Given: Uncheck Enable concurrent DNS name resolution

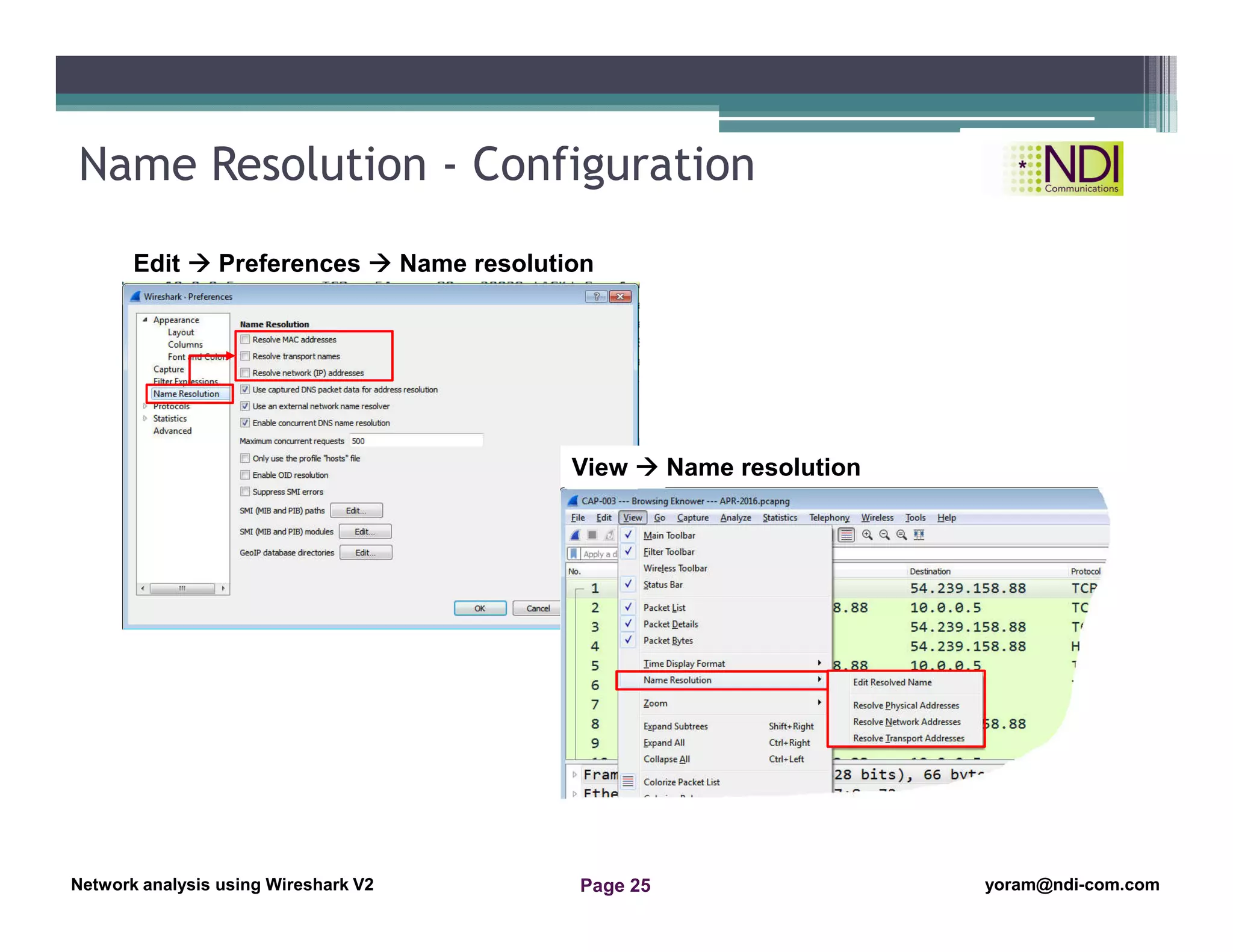Looking at the screenshot, I should (245, 423).
